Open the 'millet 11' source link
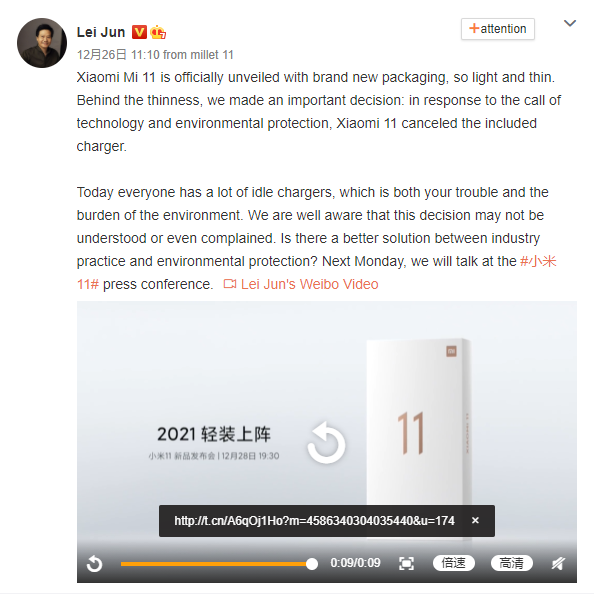594x596 pixels. pyautogui.click(x=212, y=55)
